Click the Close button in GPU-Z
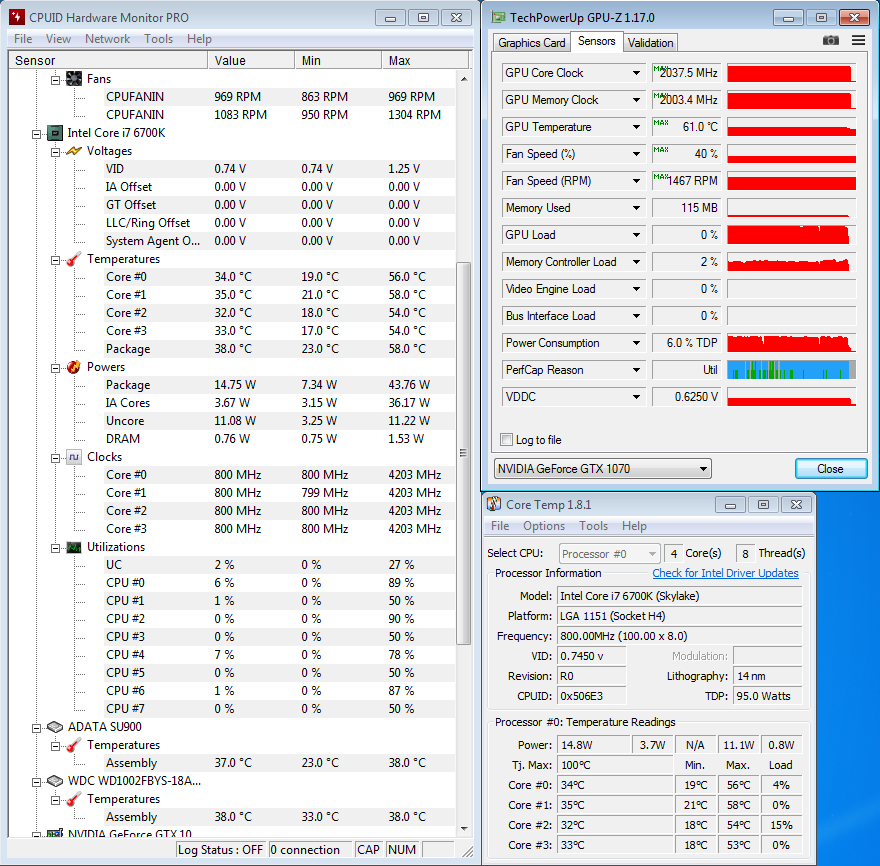Viewport: 880px width, 866px height. tap(831, 469)
